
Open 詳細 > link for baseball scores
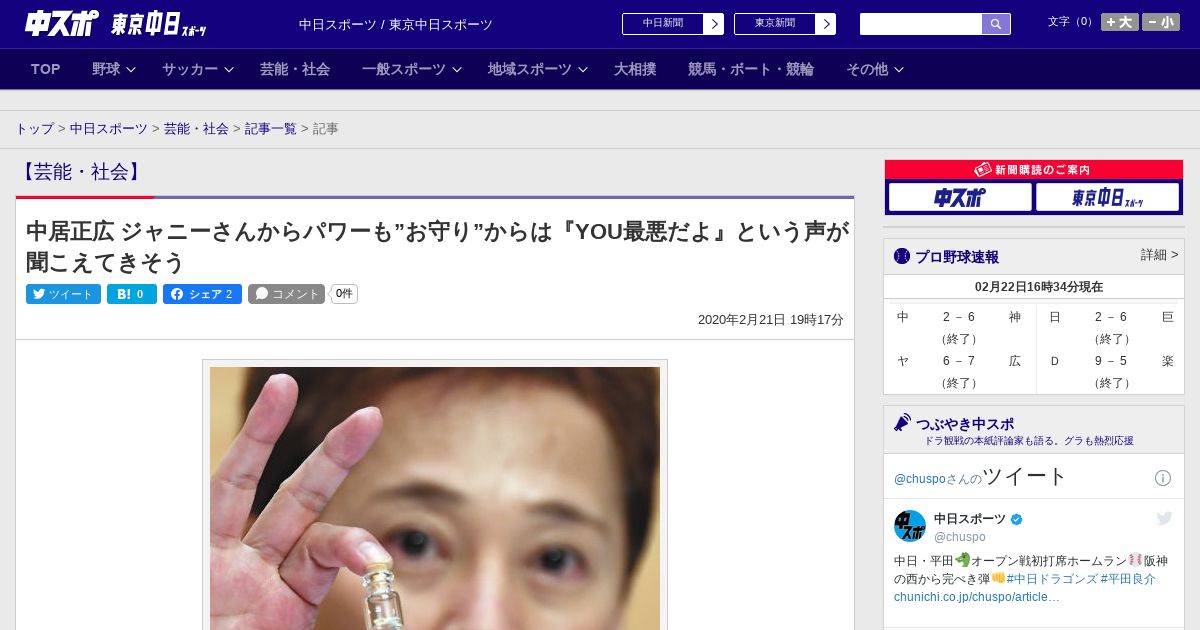[1160, 255]
